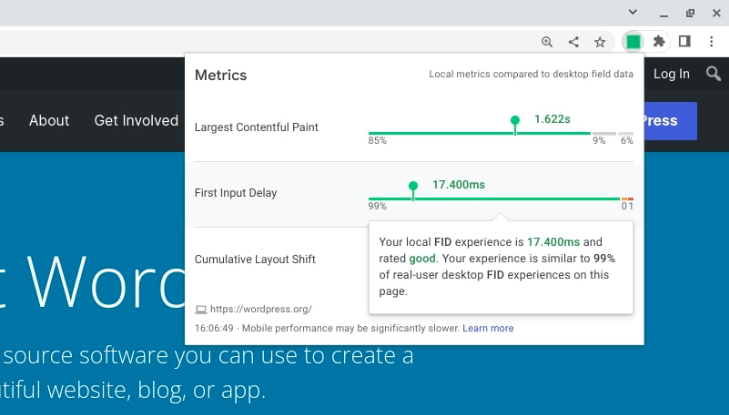This screenshot has width=729, height=415.
Task: Open the WordPress site search magnifier
Action: click(713, 73)
